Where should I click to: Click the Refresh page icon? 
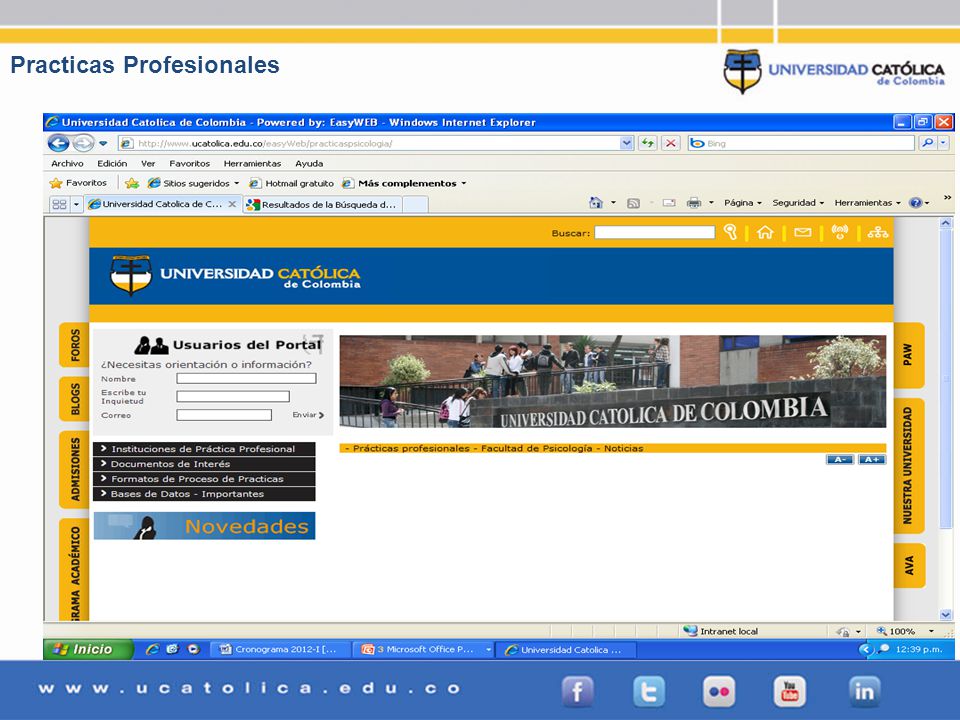[x=647, y=143]
